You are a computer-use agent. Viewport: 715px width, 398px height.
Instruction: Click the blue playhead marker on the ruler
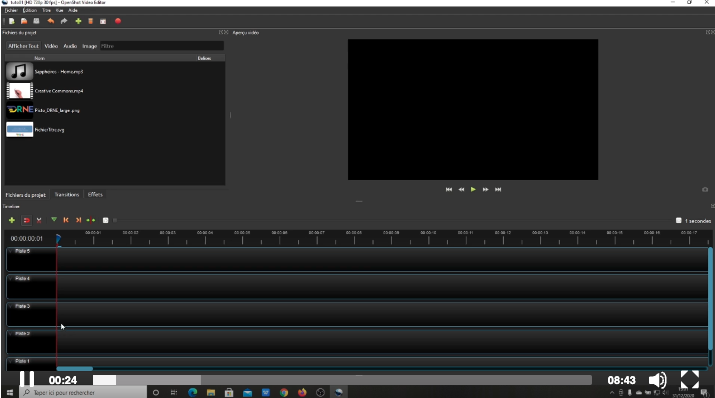[x=58, y=238]
